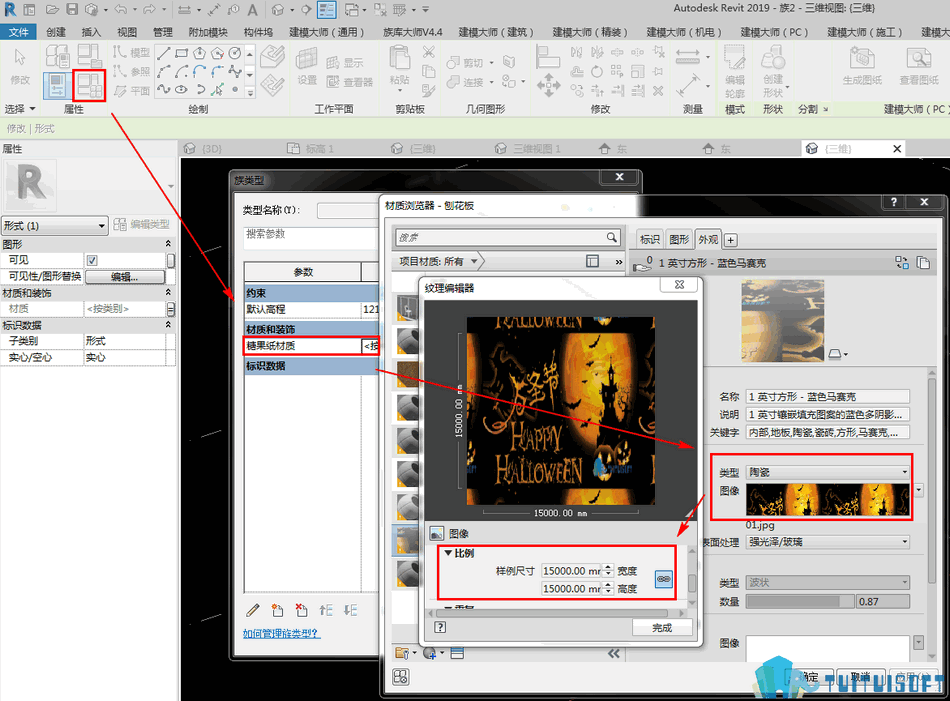Switch to the 标识 tab in material browser
The width and height of the screenshot is (950, 701).
649,239
